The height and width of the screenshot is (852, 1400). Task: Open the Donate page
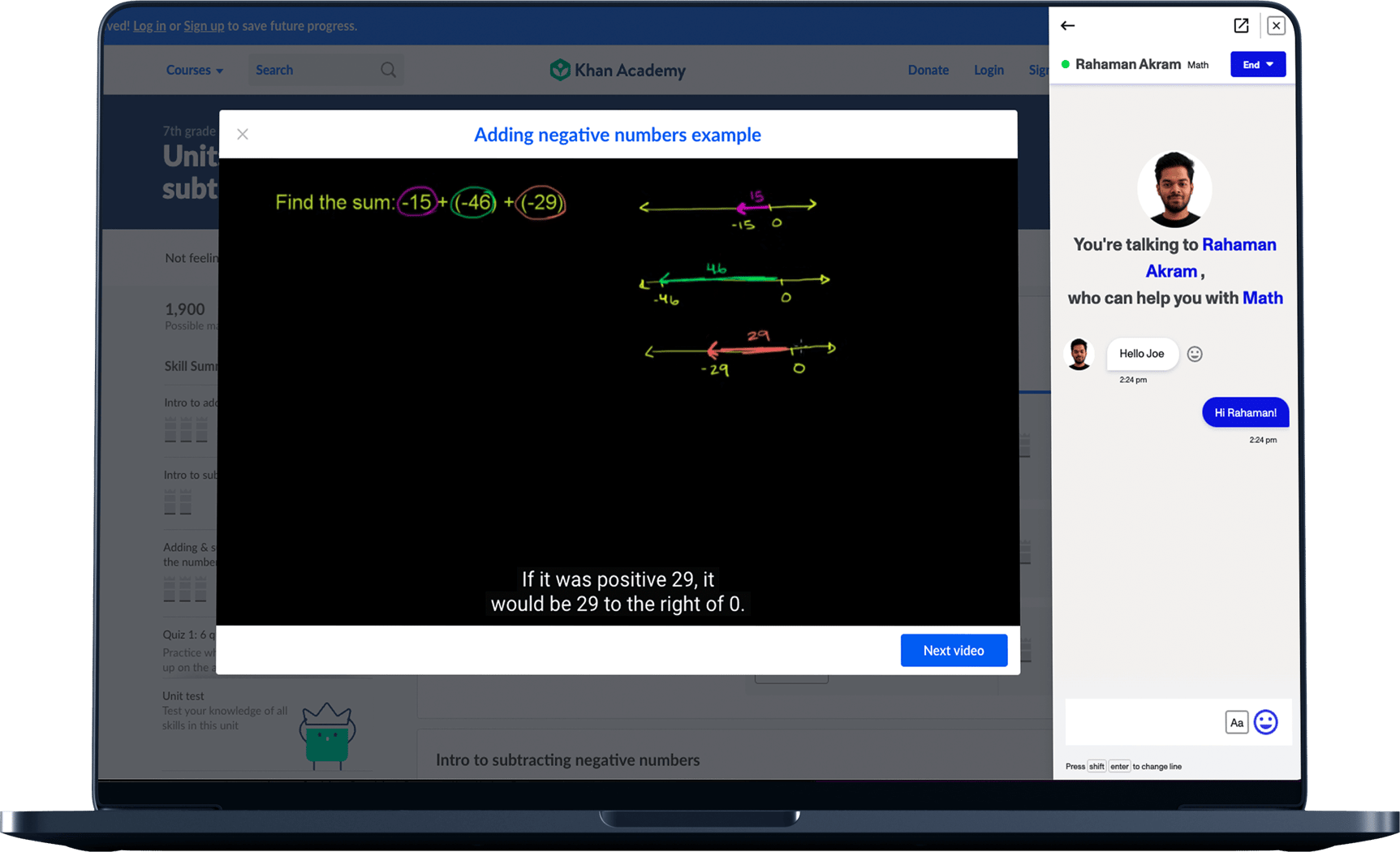pos(928,71)
